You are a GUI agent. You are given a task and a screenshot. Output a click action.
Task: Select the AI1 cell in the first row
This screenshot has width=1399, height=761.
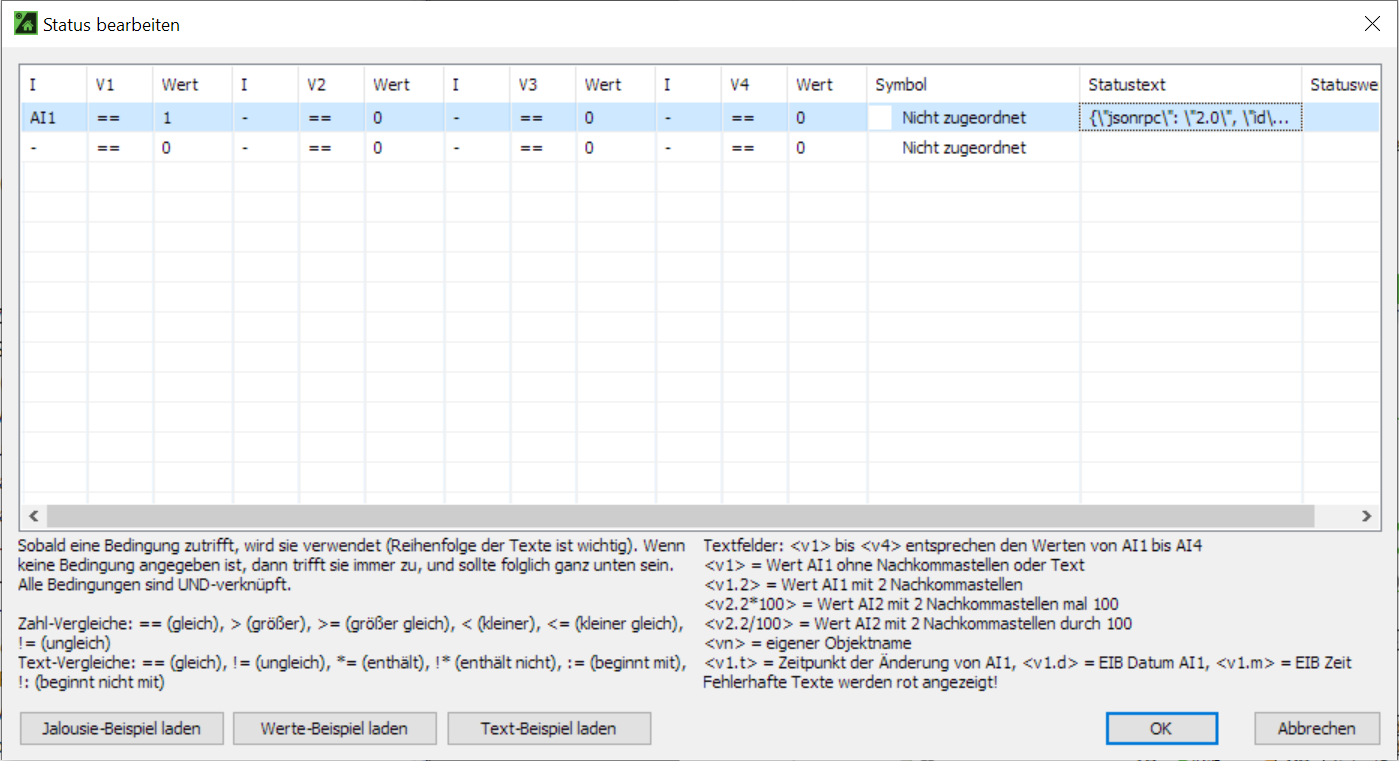coord(54,118)
